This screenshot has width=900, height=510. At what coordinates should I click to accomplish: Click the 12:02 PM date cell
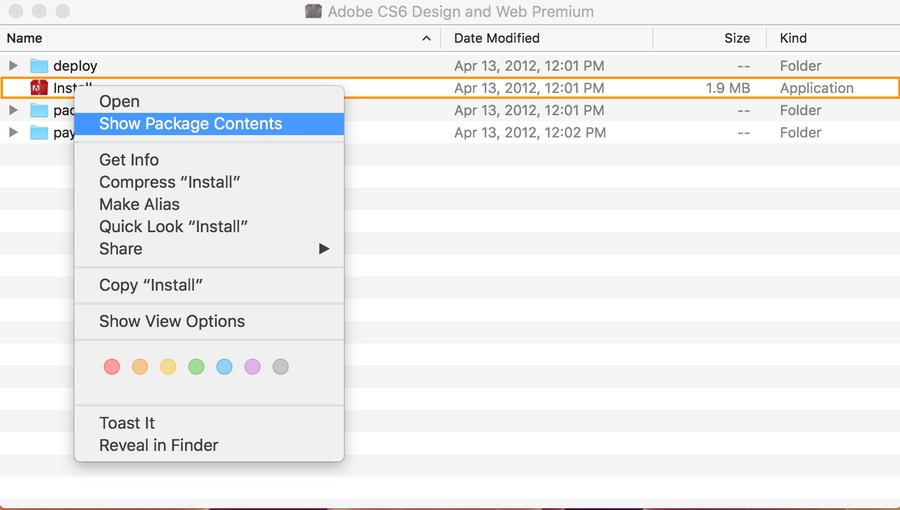click(x=530, y=133)
